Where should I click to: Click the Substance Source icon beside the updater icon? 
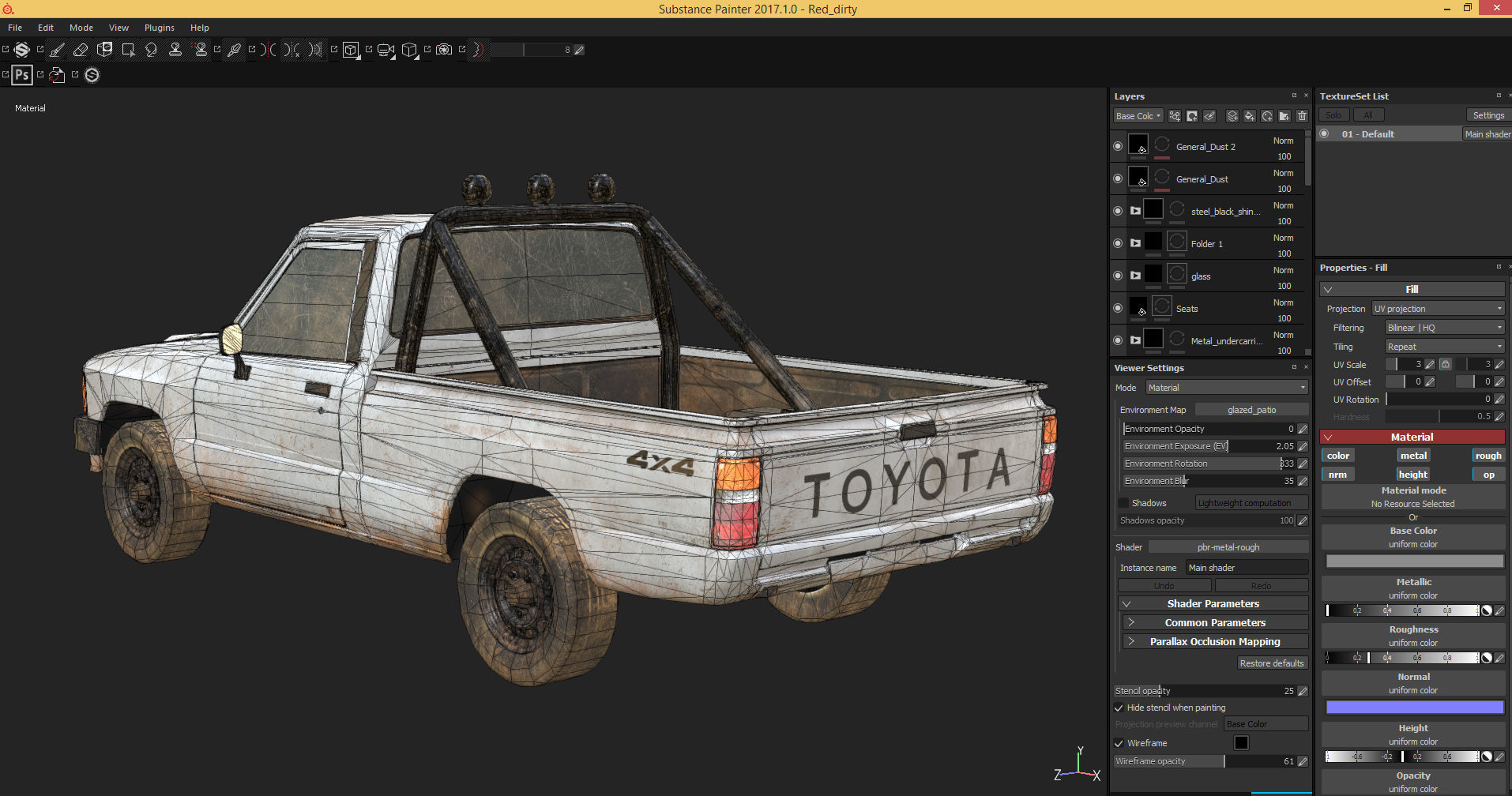tap(92, 75)
